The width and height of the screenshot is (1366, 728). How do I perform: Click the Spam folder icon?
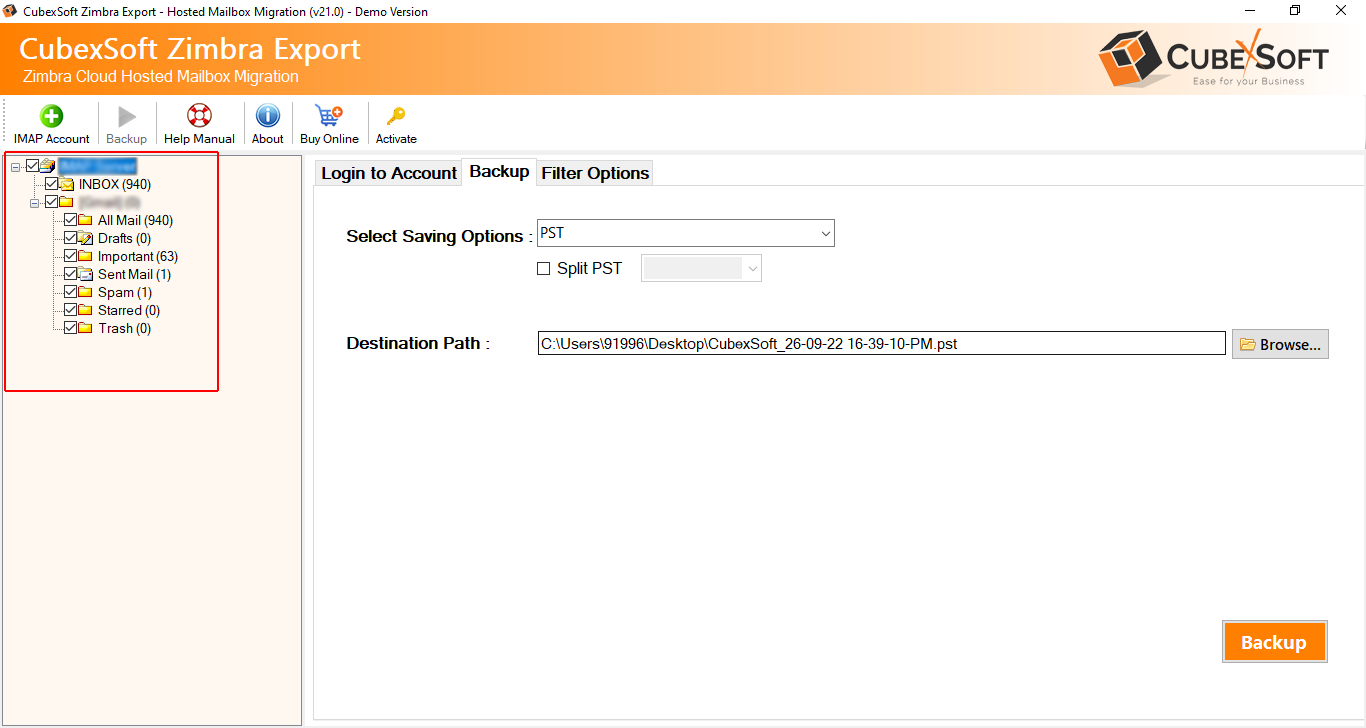86,292
